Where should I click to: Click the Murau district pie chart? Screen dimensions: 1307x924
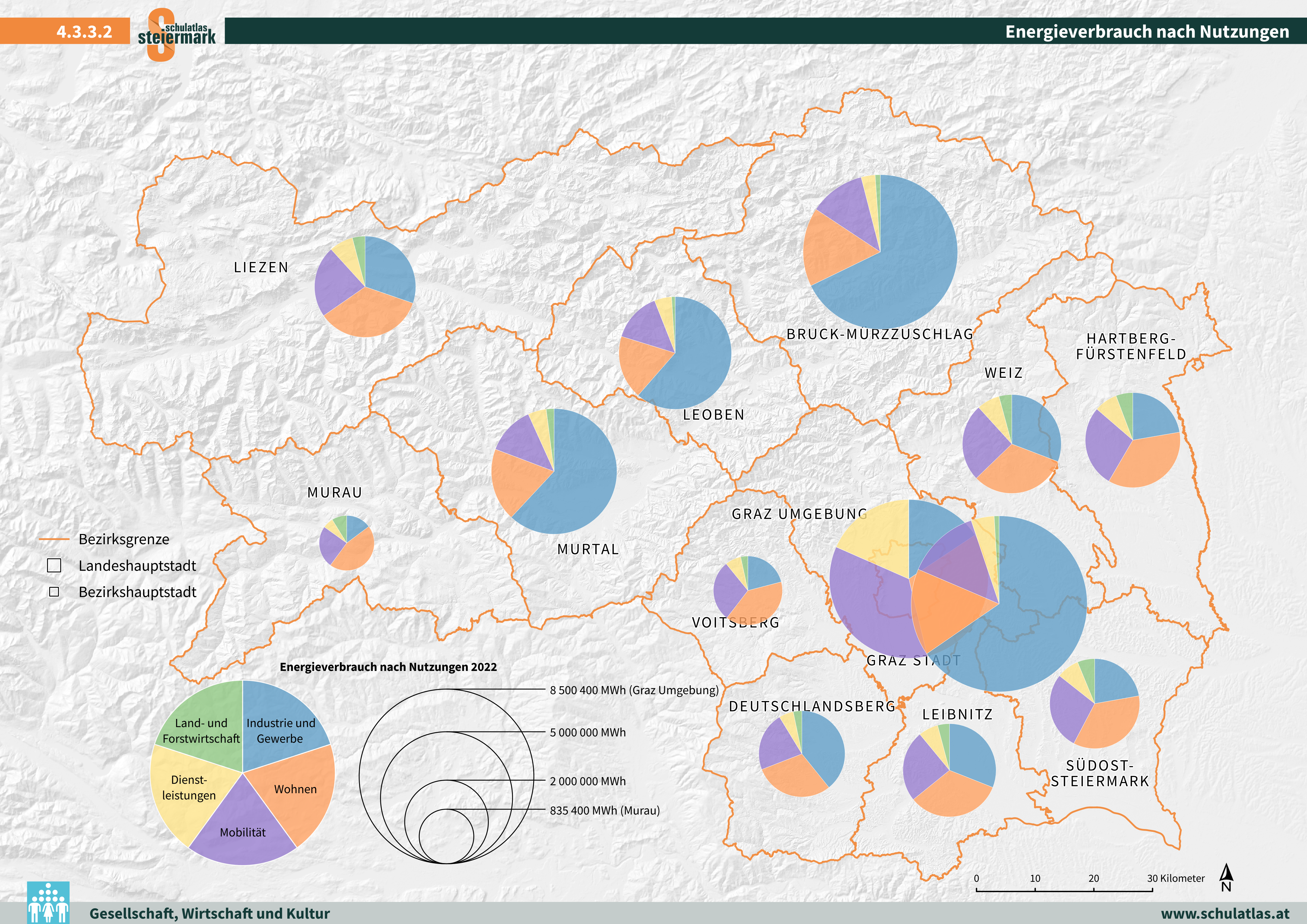pyautogui.click(x=347, y=543)
